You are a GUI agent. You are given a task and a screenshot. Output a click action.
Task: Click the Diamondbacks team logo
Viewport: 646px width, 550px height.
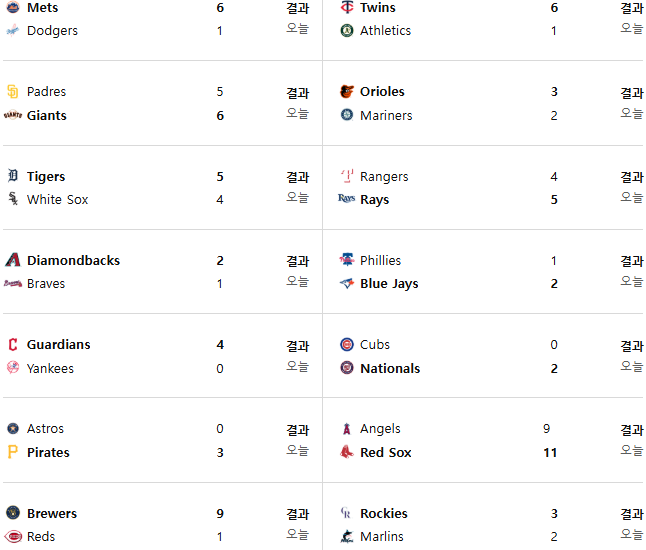(x=13, y=260)
